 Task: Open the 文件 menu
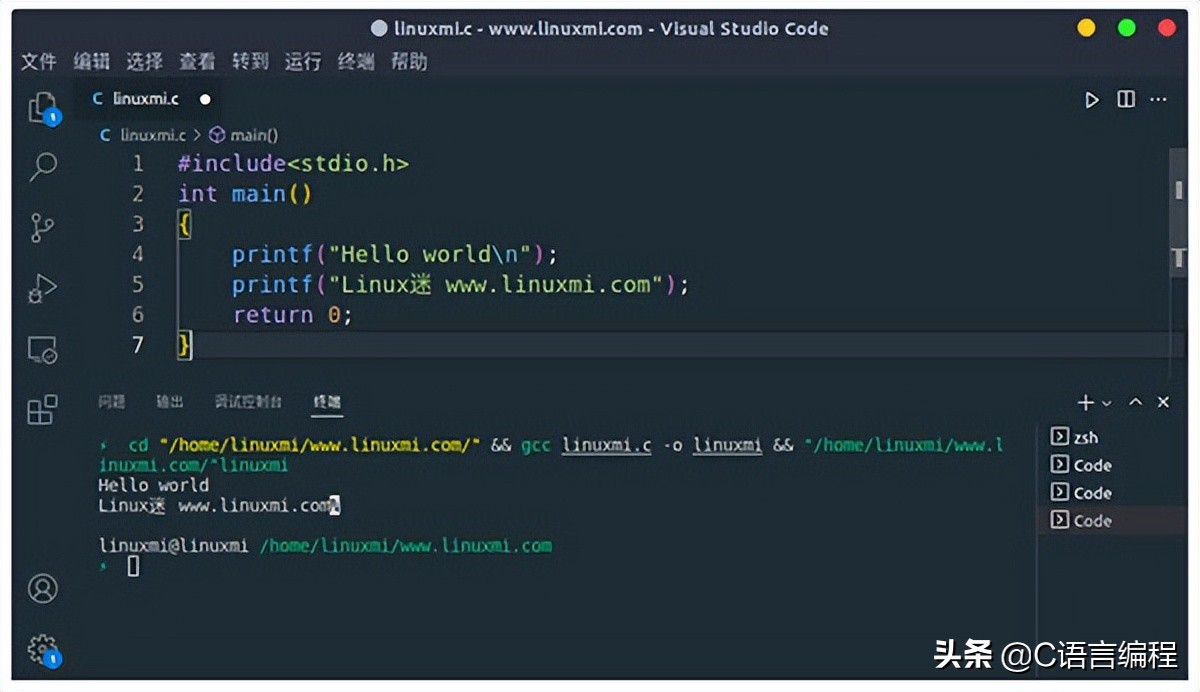38,62
